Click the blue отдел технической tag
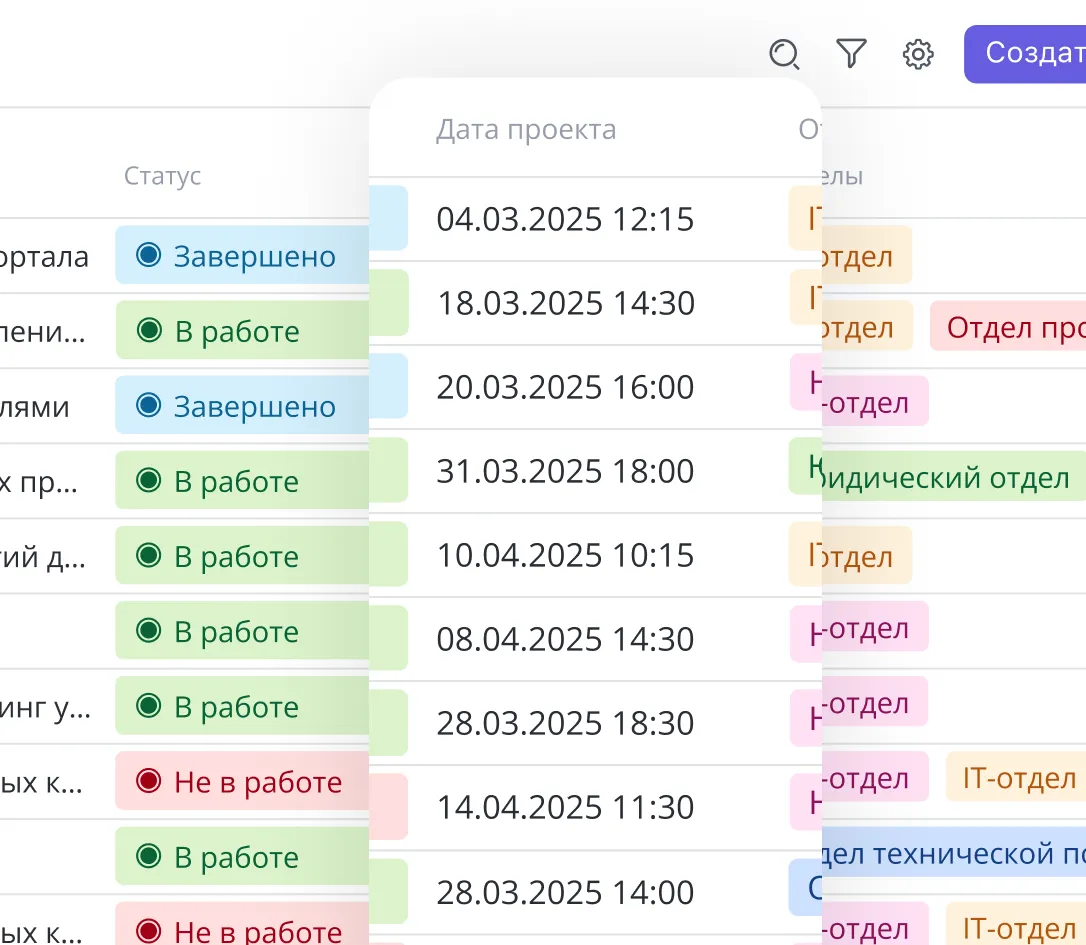The width and height of the screenshot is (1086, 945). (950, 853)
